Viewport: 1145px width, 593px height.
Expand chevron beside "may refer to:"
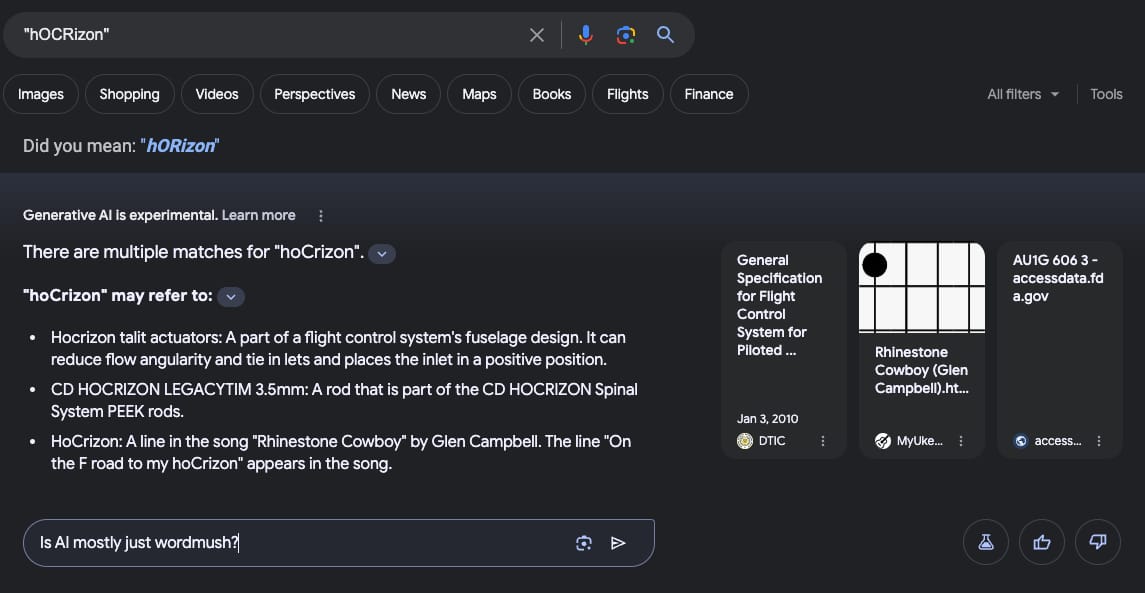tap(231, 296)
